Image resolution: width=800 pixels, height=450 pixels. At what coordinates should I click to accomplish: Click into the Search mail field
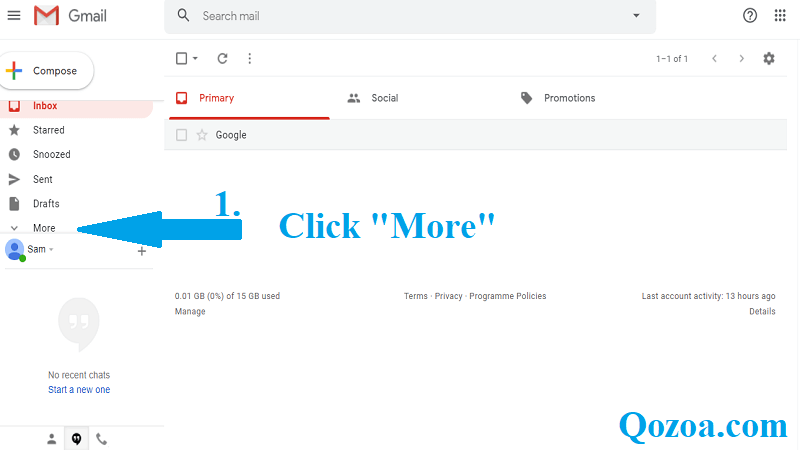[x=410, y=16]
